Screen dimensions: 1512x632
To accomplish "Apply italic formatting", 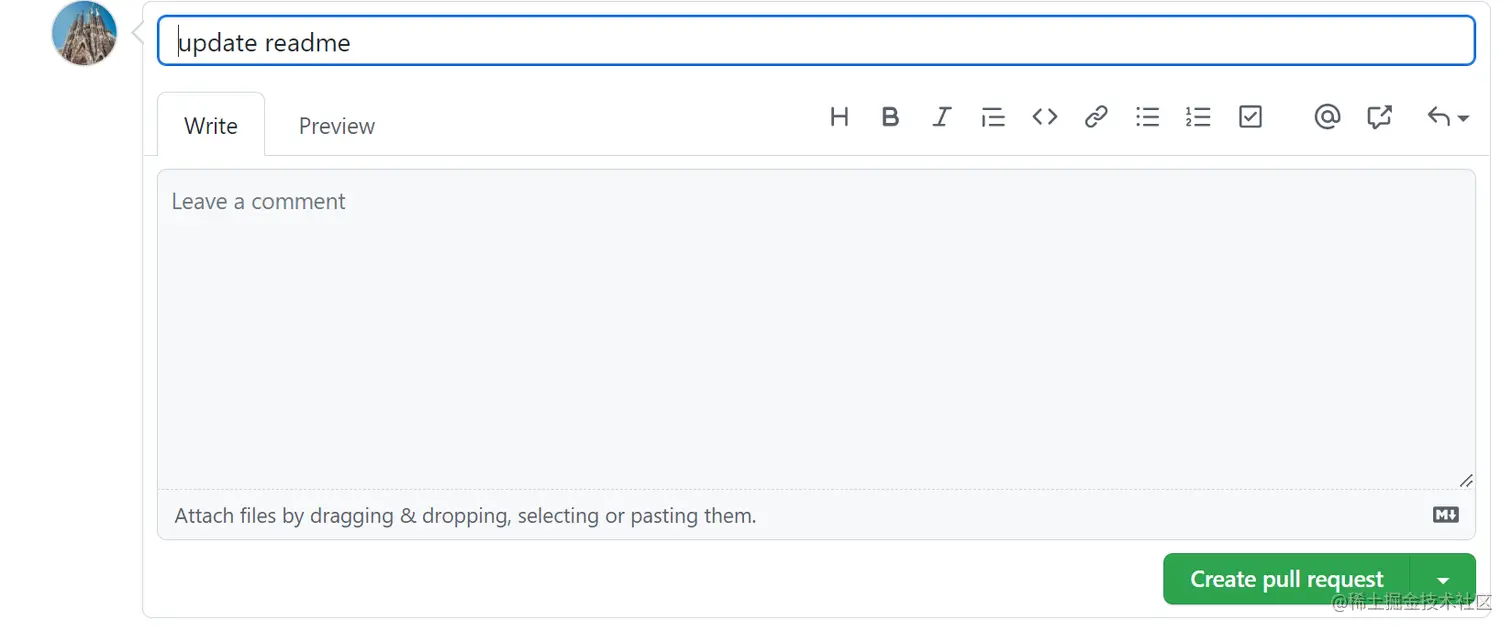I will pyautogui.click(x=941, y=117).
